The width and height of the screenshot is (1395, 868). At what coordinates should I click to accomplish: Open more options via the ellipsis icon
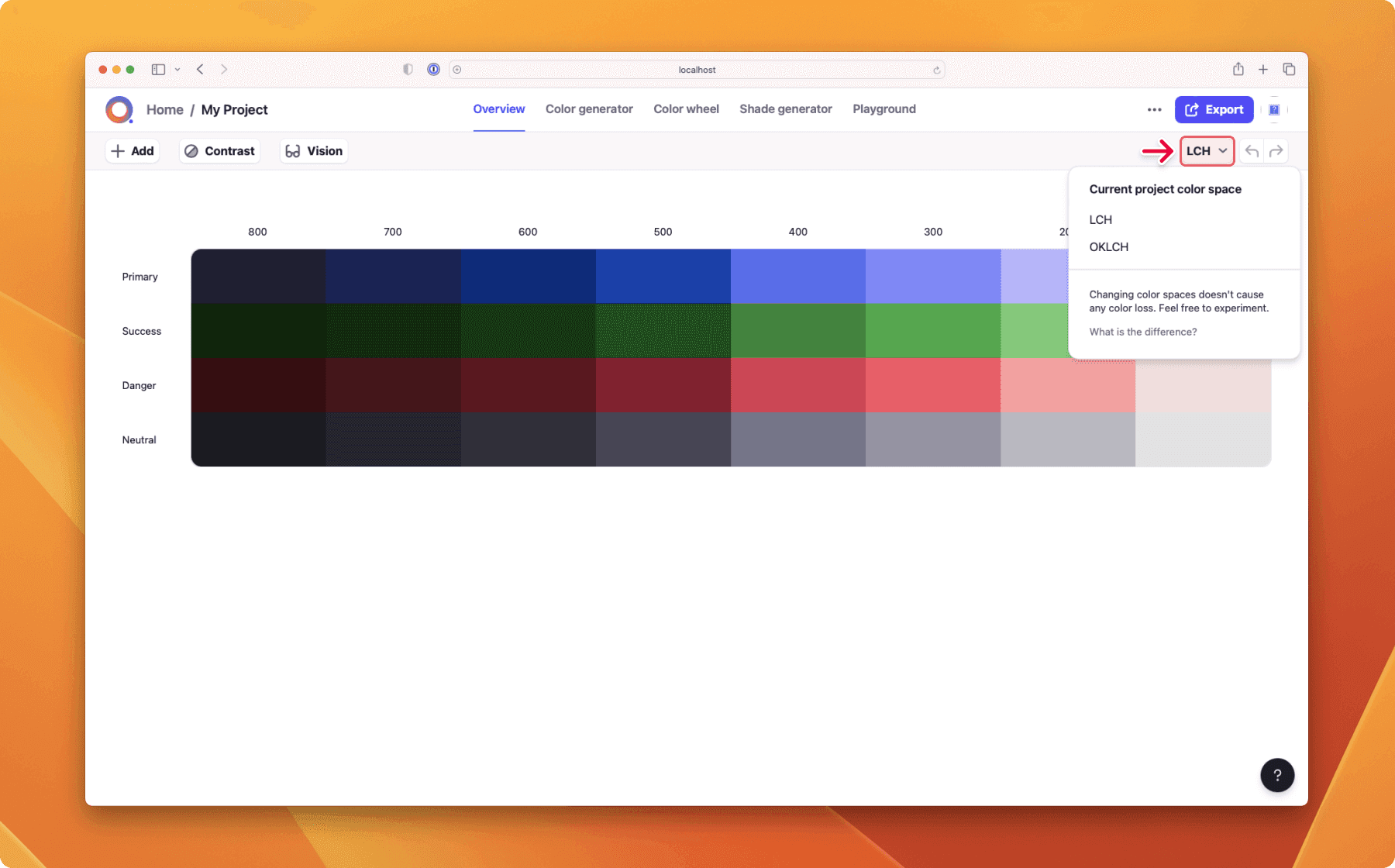[1154, 109]
